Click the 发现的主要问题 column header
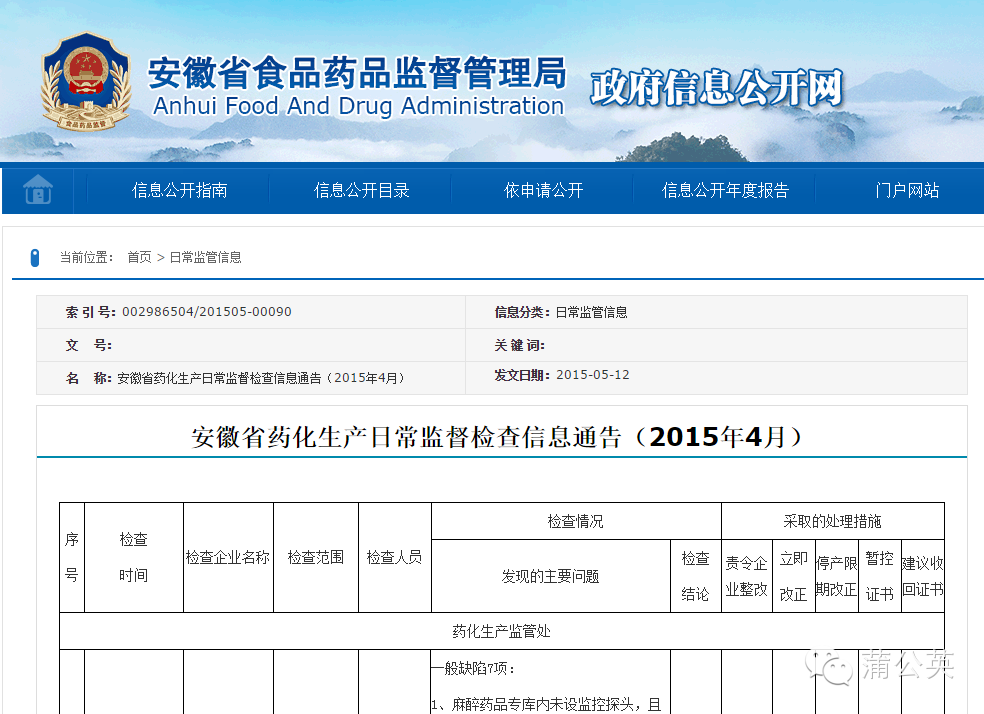The image size is (984, 714). (x=550, y=576)
